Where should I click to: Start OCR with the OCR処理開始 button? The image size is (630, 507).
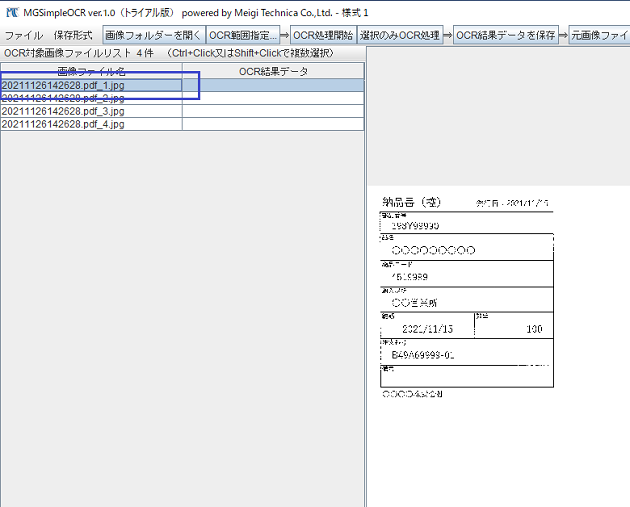[322, 35]
